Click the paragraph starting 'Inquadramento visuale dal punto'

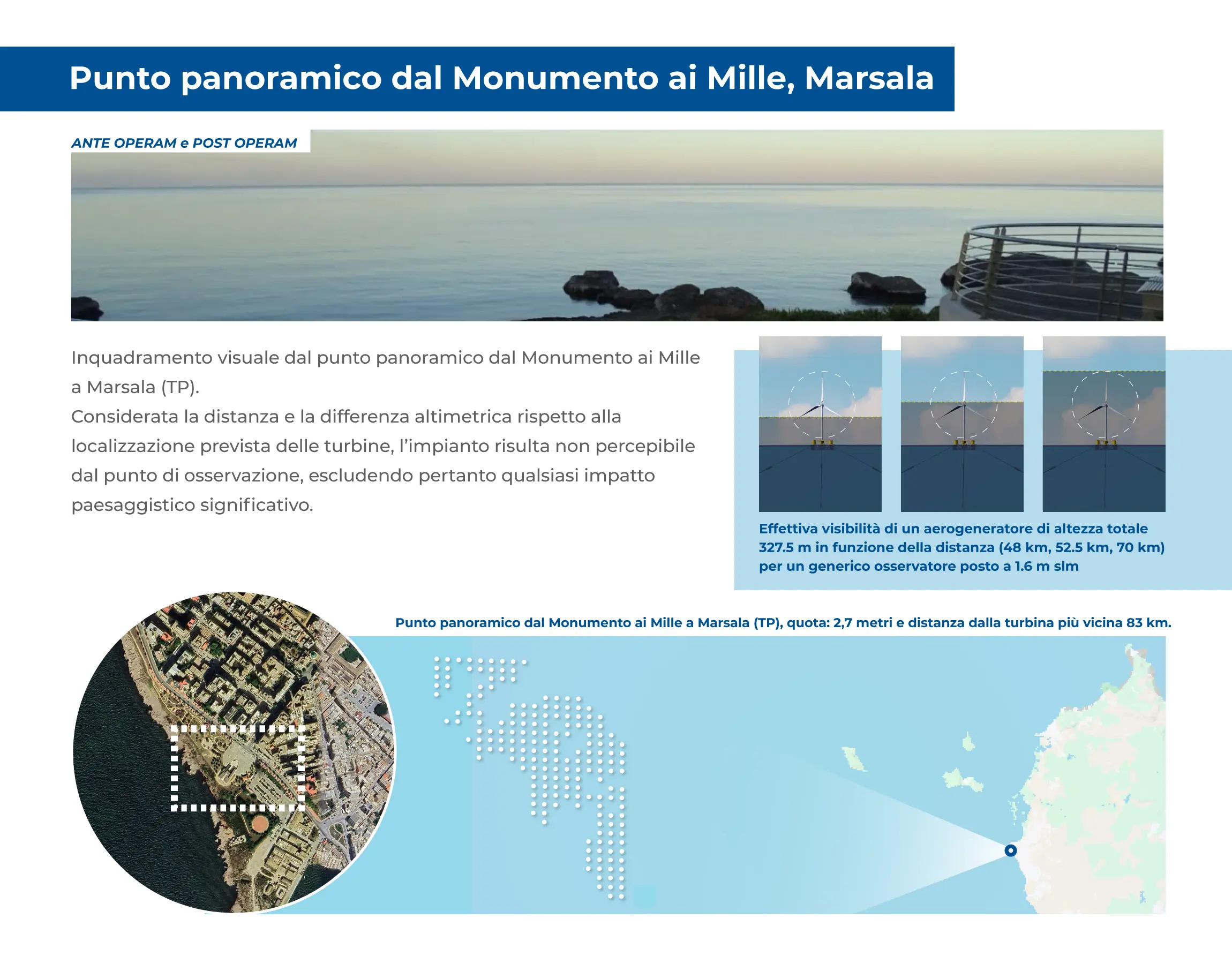tap(386, 431)
